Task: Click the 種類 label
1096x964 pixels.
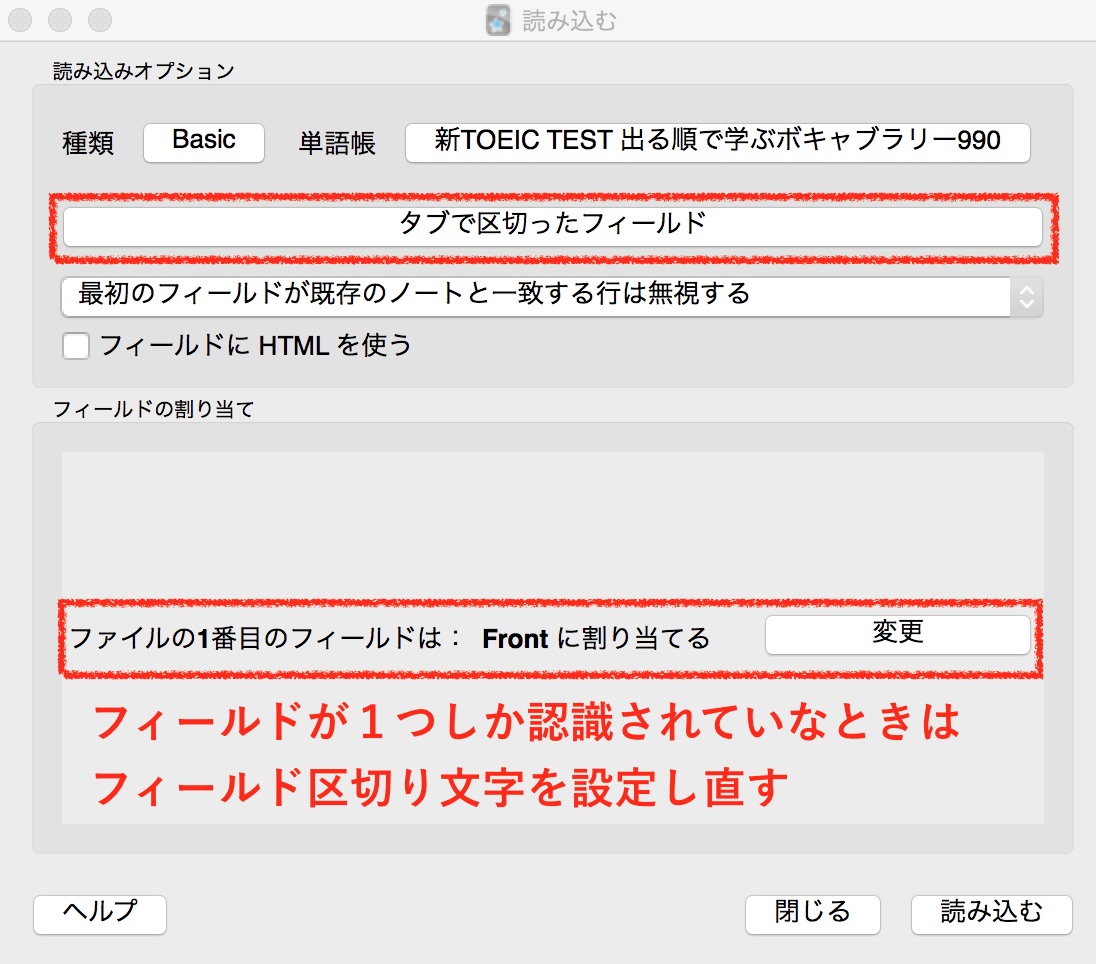Action: click(x=88, y=143)
